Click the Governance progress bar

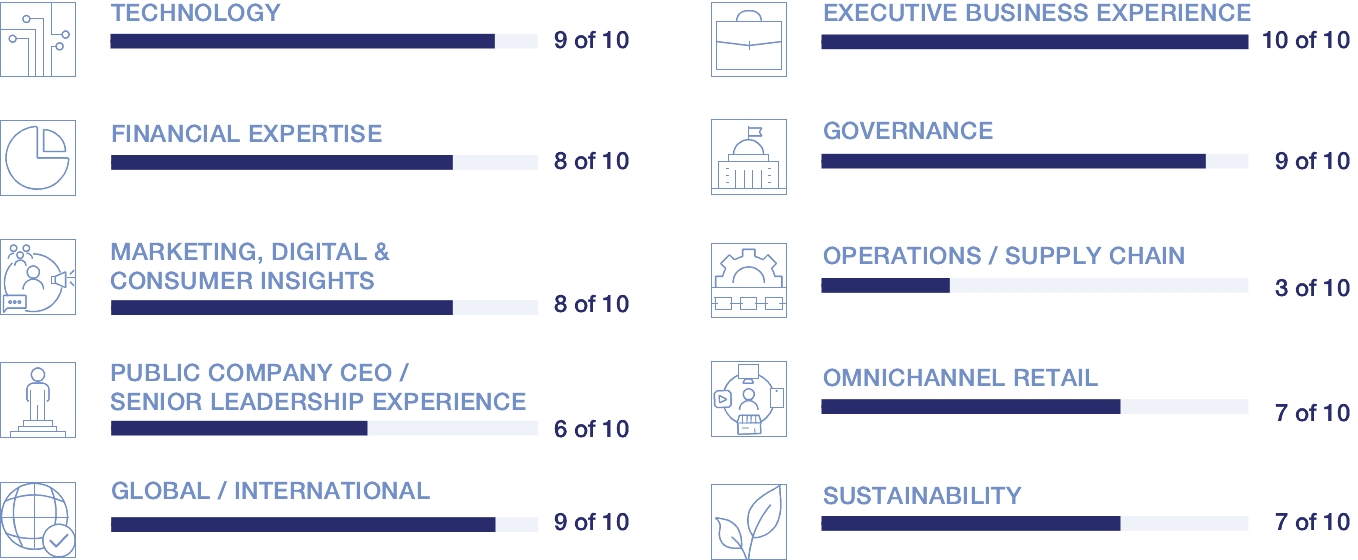(x=1034, y=162)
